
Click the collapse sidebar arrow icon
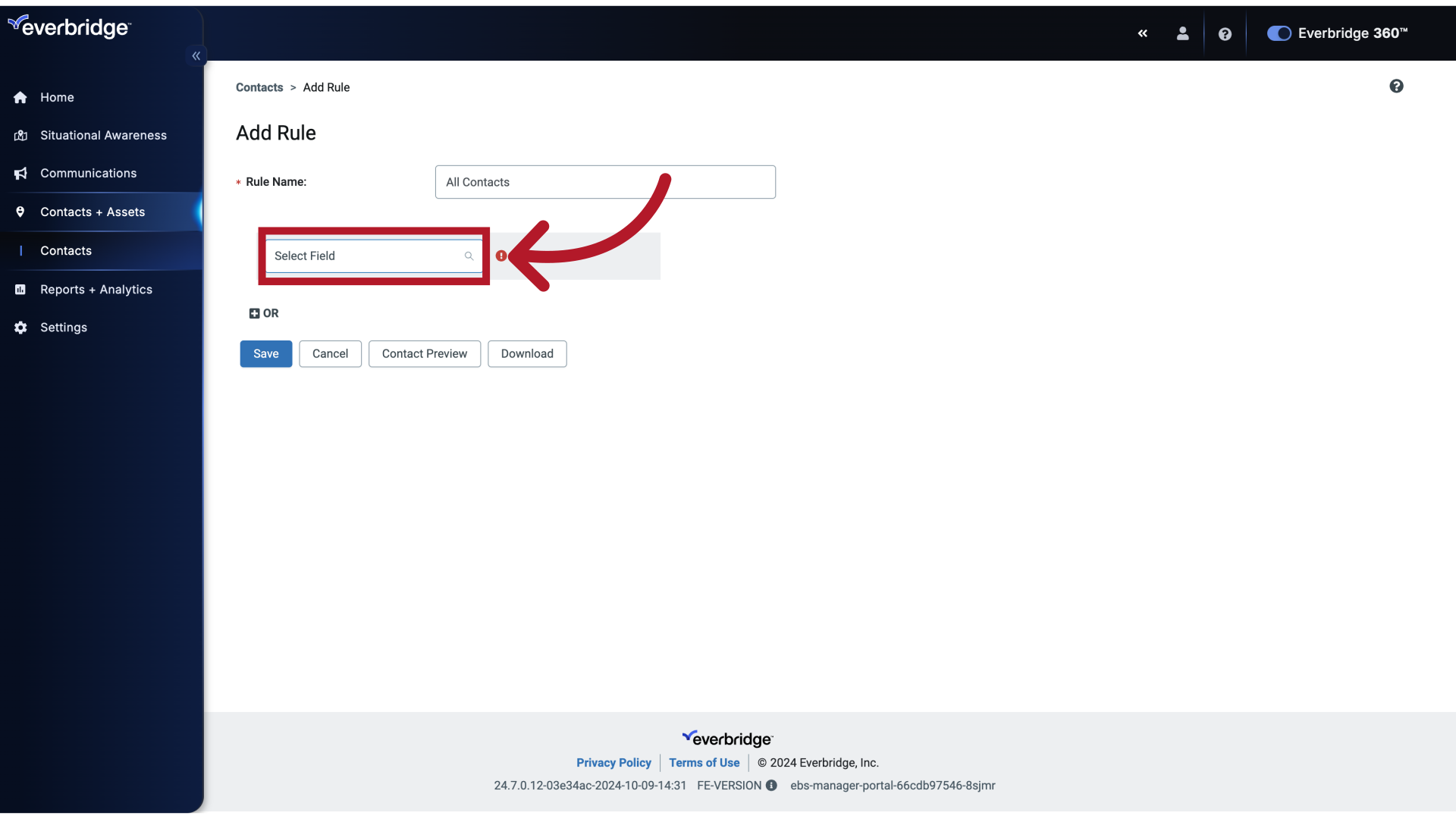click(x=197, y=56)
